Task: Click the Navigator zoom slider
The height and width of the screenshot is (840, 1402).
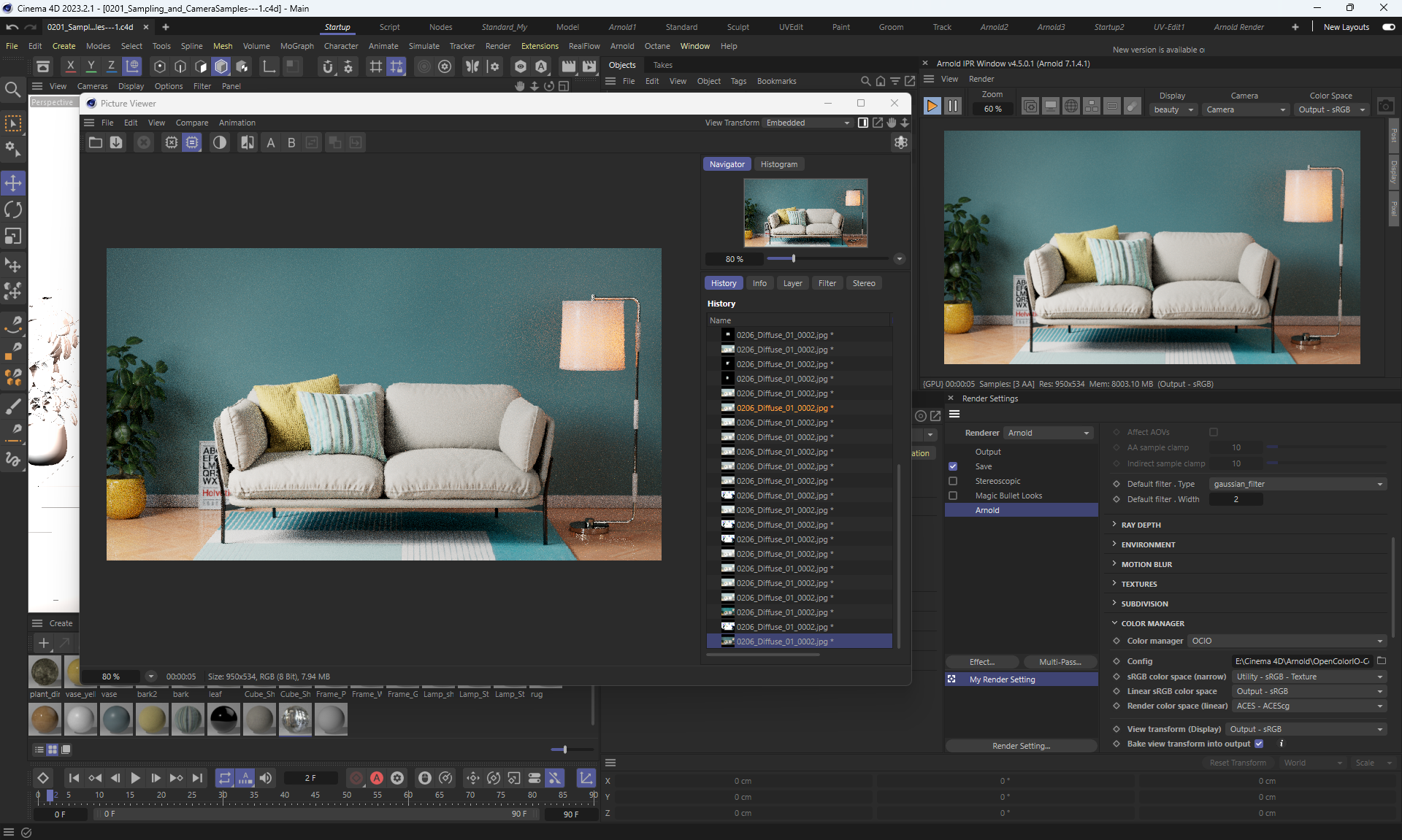Action: point(793,258)
